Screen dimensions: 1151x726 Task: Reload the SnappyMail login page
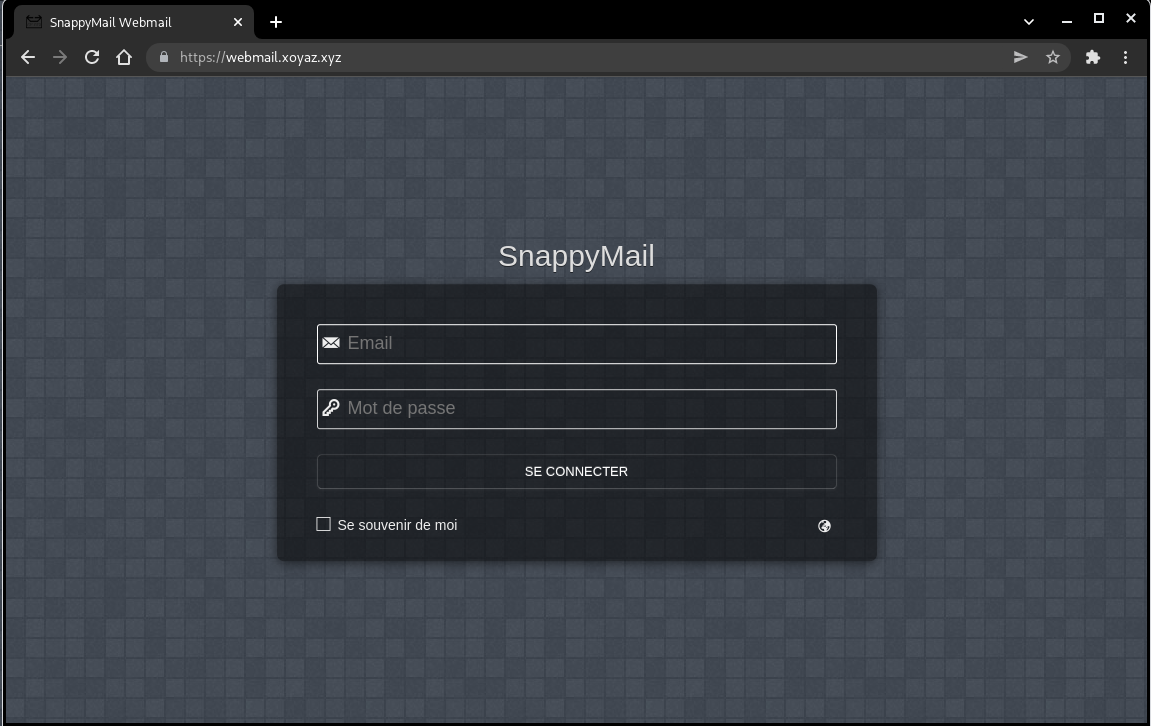coord(92,58)
